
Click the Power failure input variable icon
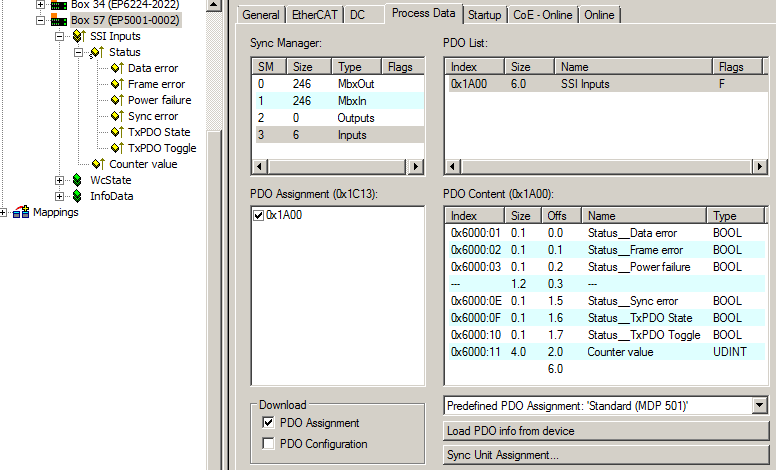pos(117,100)
